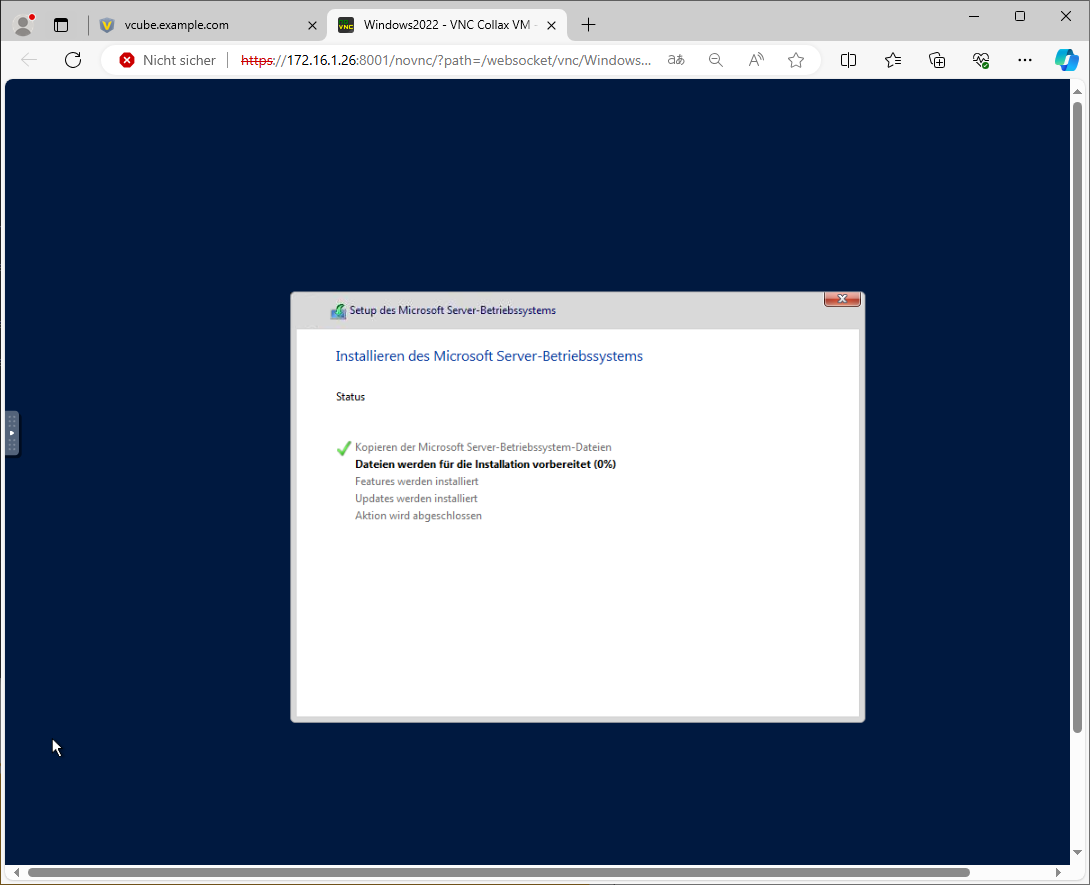Expand the noVNC control bar handle
Viewport: 1090px width, 885px height.
pos(12,433)
